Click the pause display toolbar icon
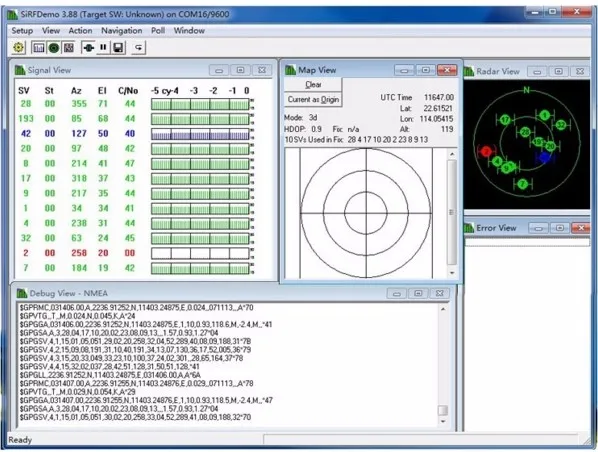598x452 pixels. pyautogui.click(x=103, y=48)
